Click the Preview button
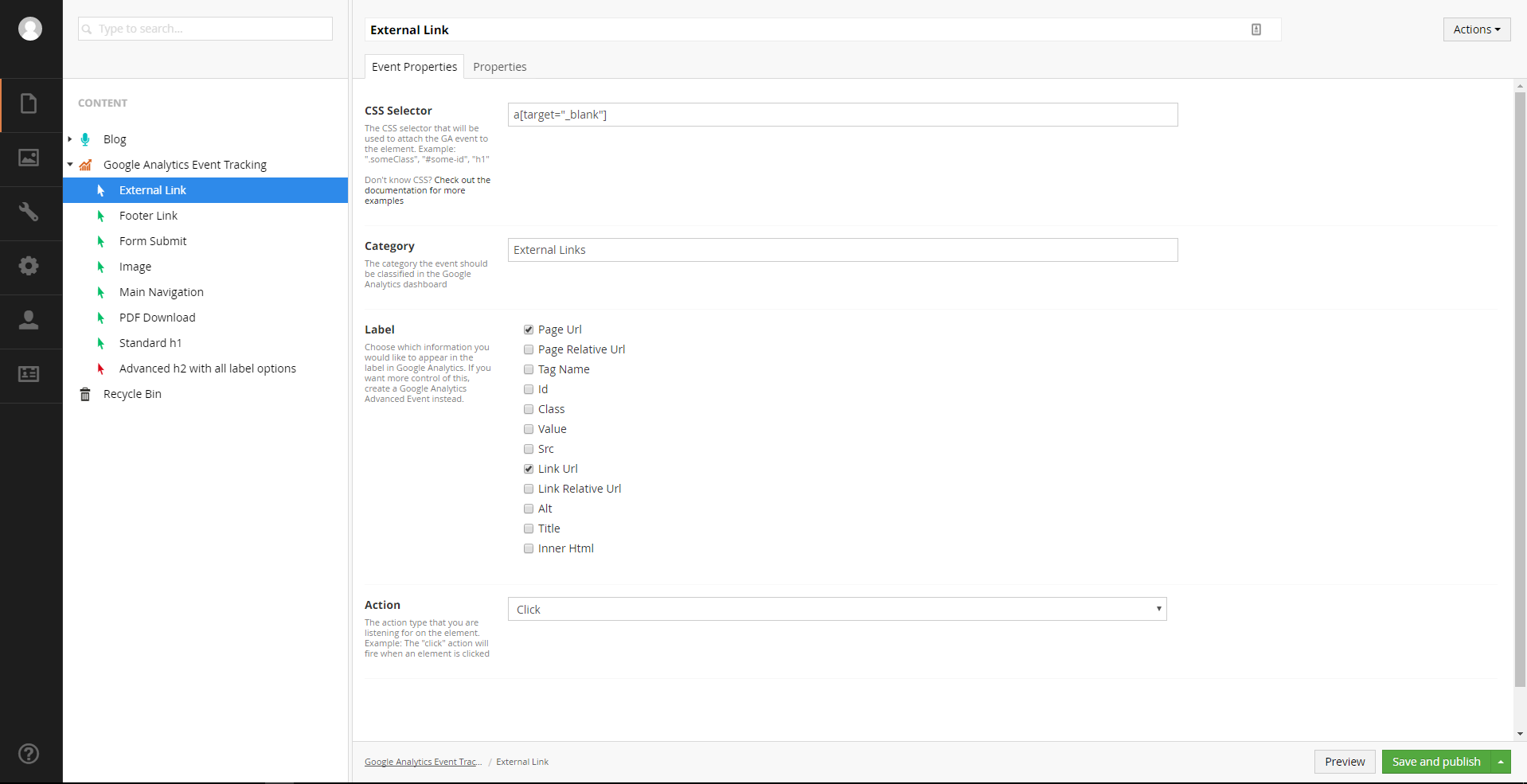1527x784 pixels. 1345,762
